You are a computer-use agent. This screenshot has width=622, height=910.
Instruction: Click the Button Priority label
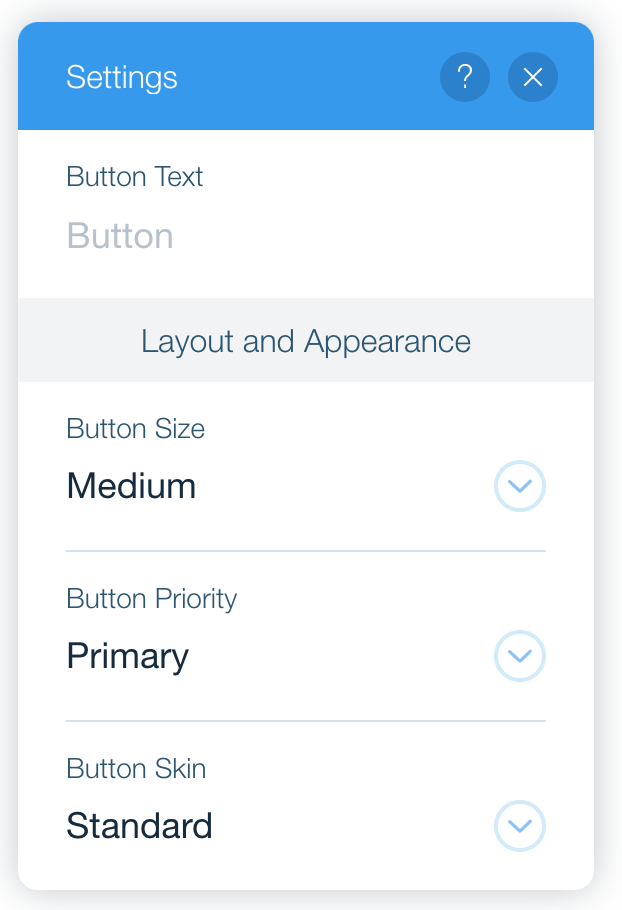click(x=152, y=600)
